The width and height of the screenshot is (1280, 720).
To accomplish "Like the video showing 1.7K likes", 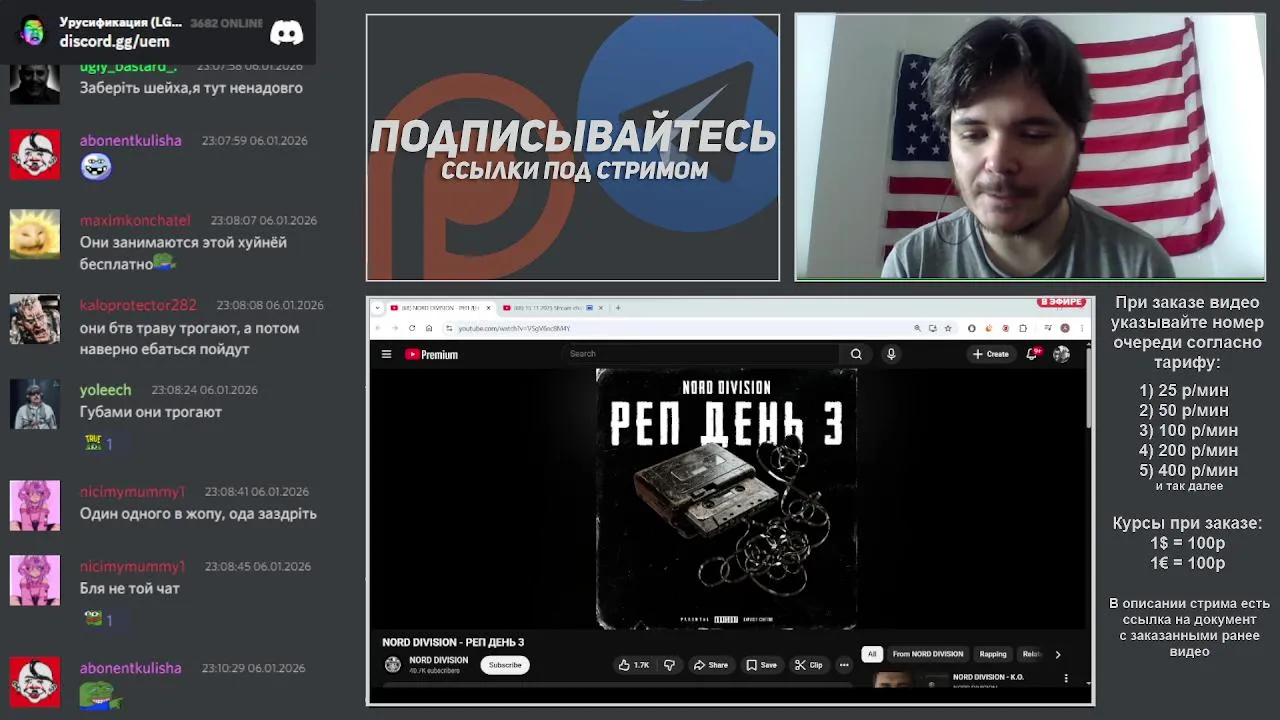I will [x=634, y=665].
